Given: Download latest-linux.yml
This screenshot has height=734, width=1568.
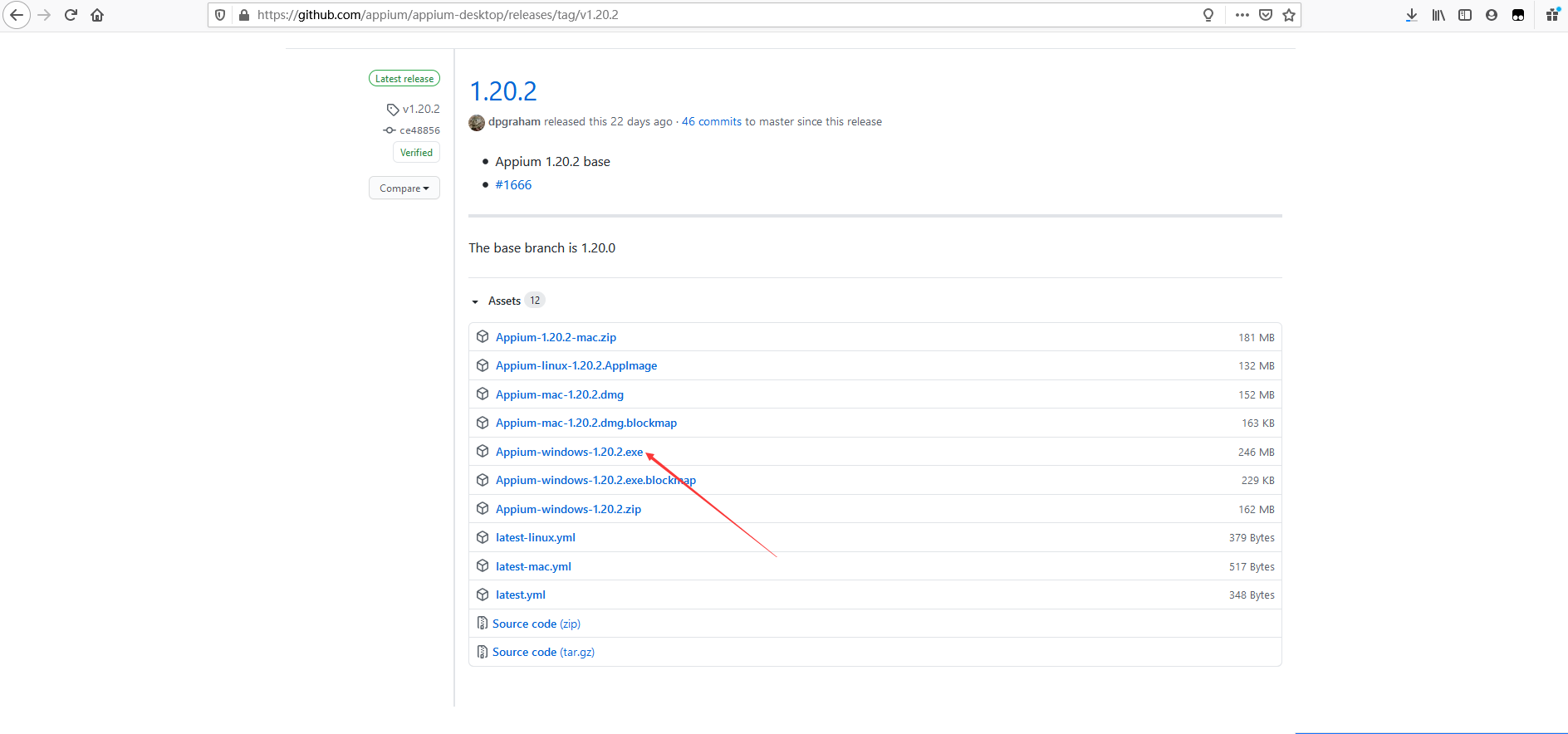Looking at the screenshot, I should [x=536, y=537].
